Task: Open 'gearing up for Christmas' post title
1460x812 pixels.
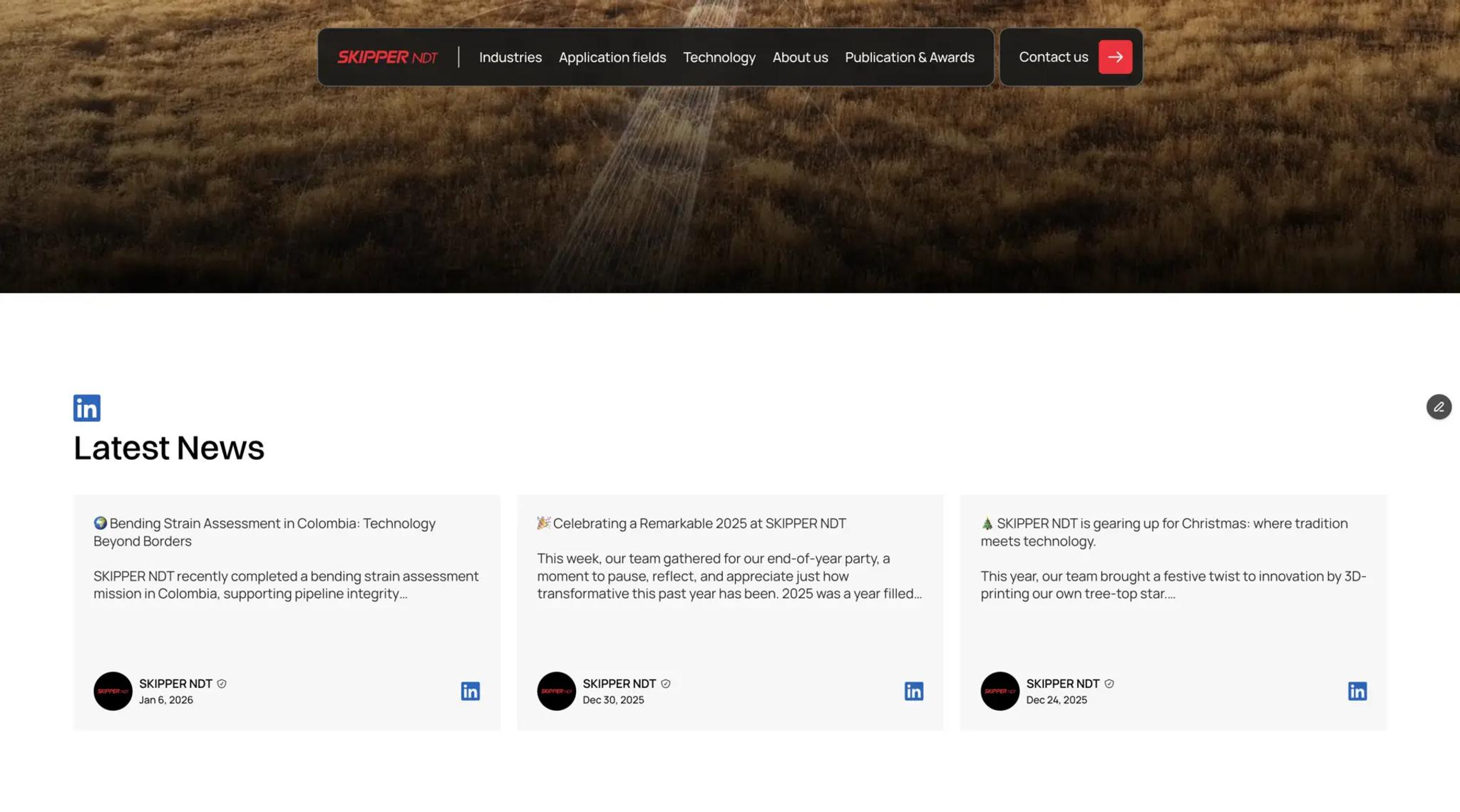Action: (x=1164, y=532)
